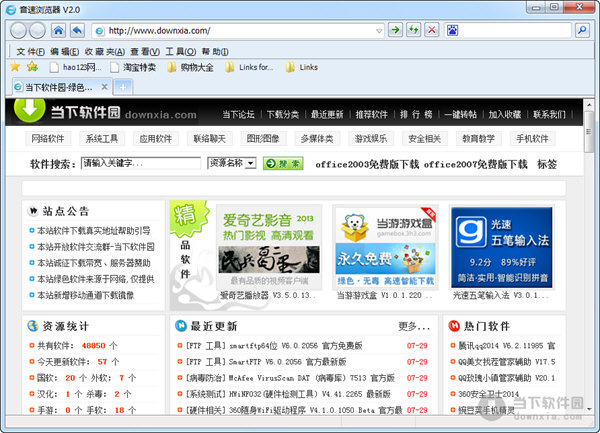Click the page vertical scrollbar thumb
The image size is (600, 433).
coord(589,132)
